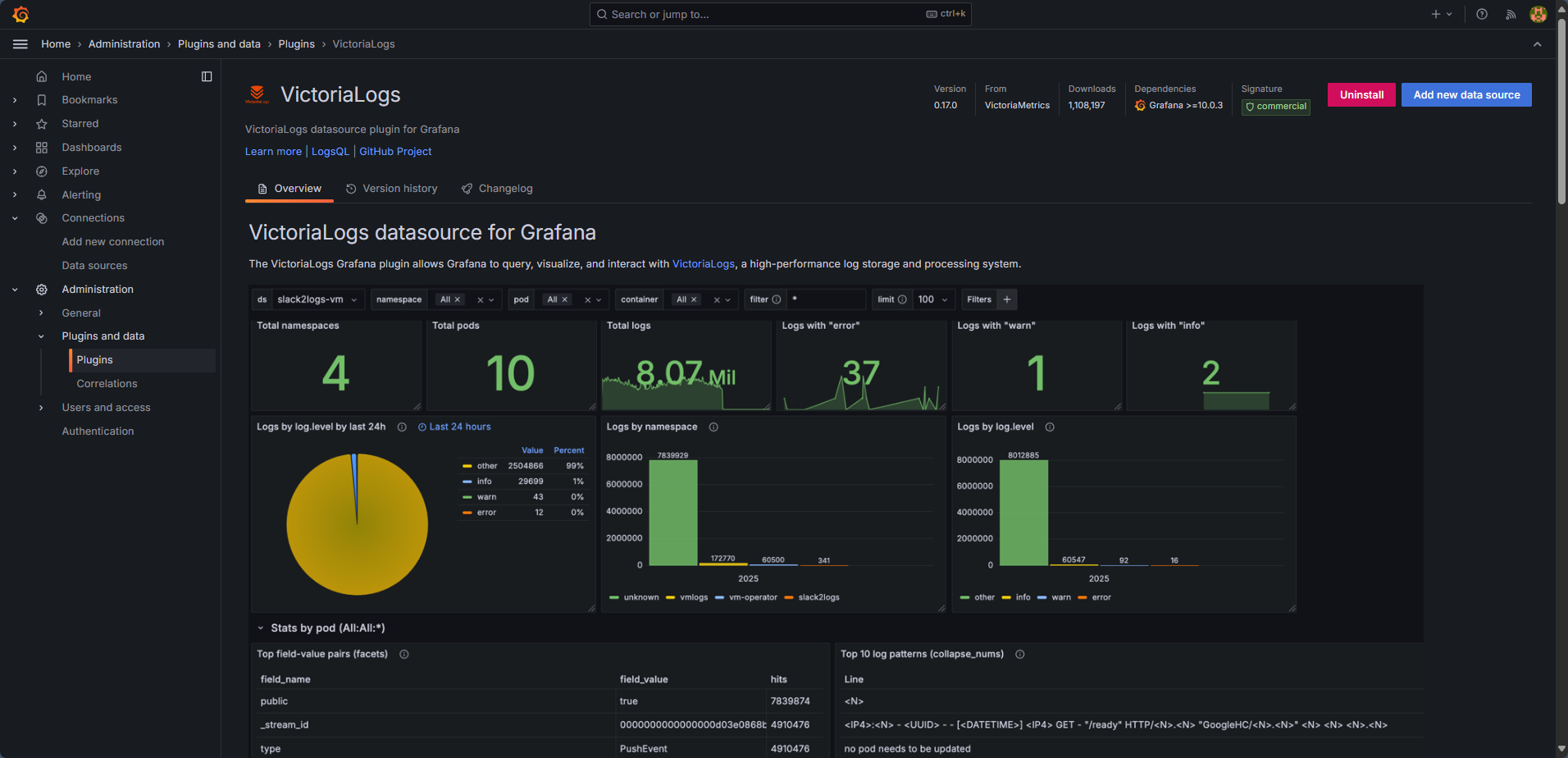Open the help question-mark icon
The width and height of the screenshot is (1568, 758).
(x=1480, y=14)
